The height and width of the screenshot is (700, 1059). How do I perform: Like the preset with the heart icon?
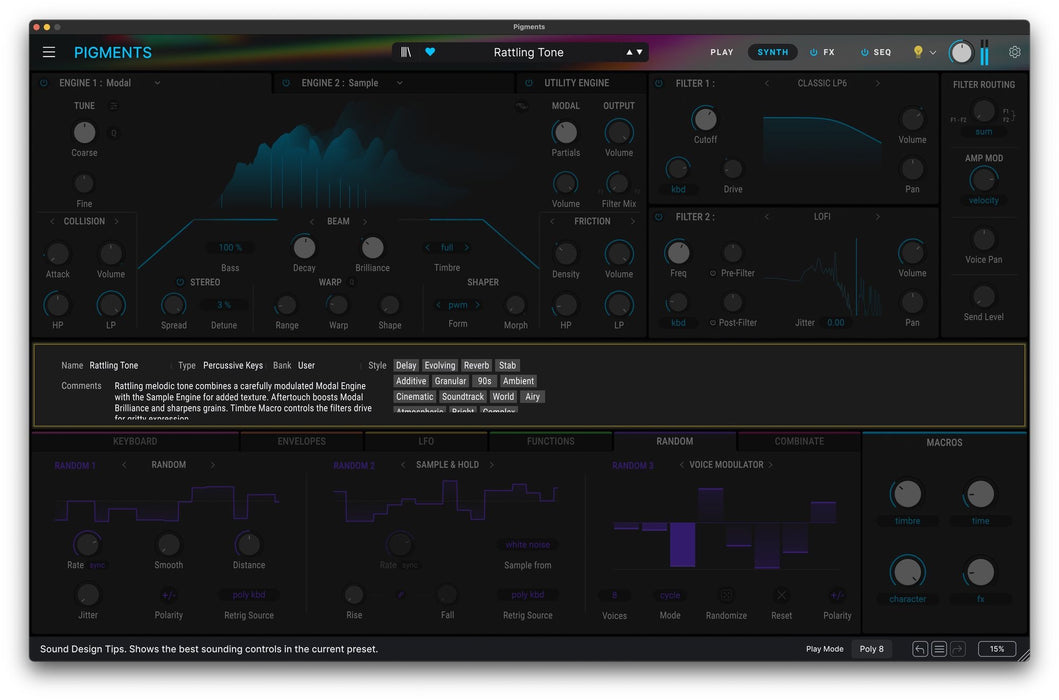[x=430, y=52]
